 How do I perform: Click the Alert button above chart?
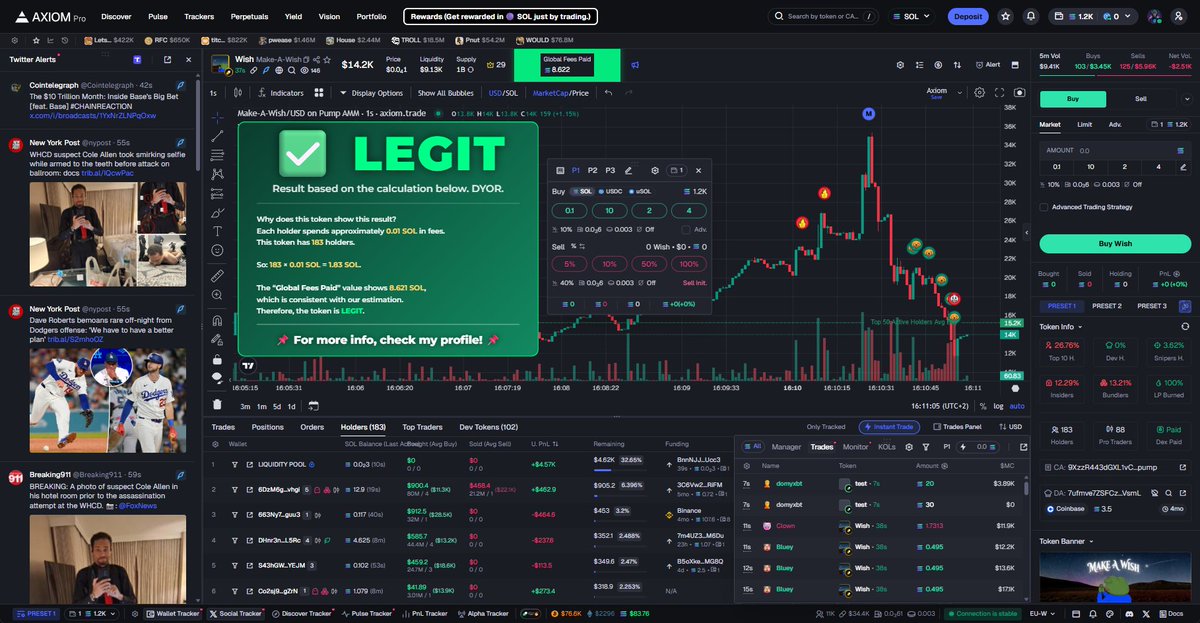tap(987, 65)
